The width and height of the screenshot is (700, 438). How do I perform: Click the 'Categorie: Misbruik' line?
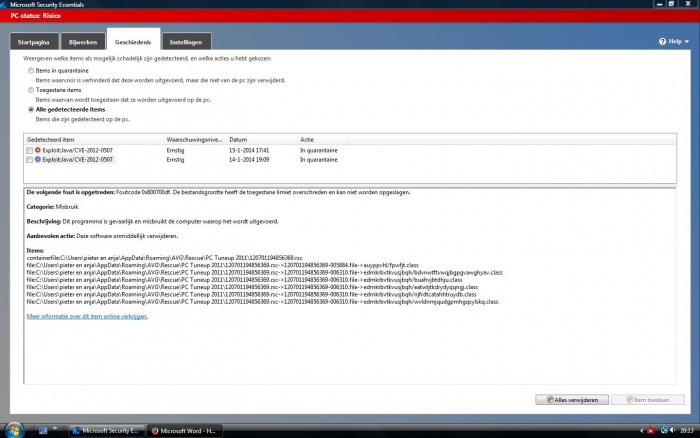(52, 207)
